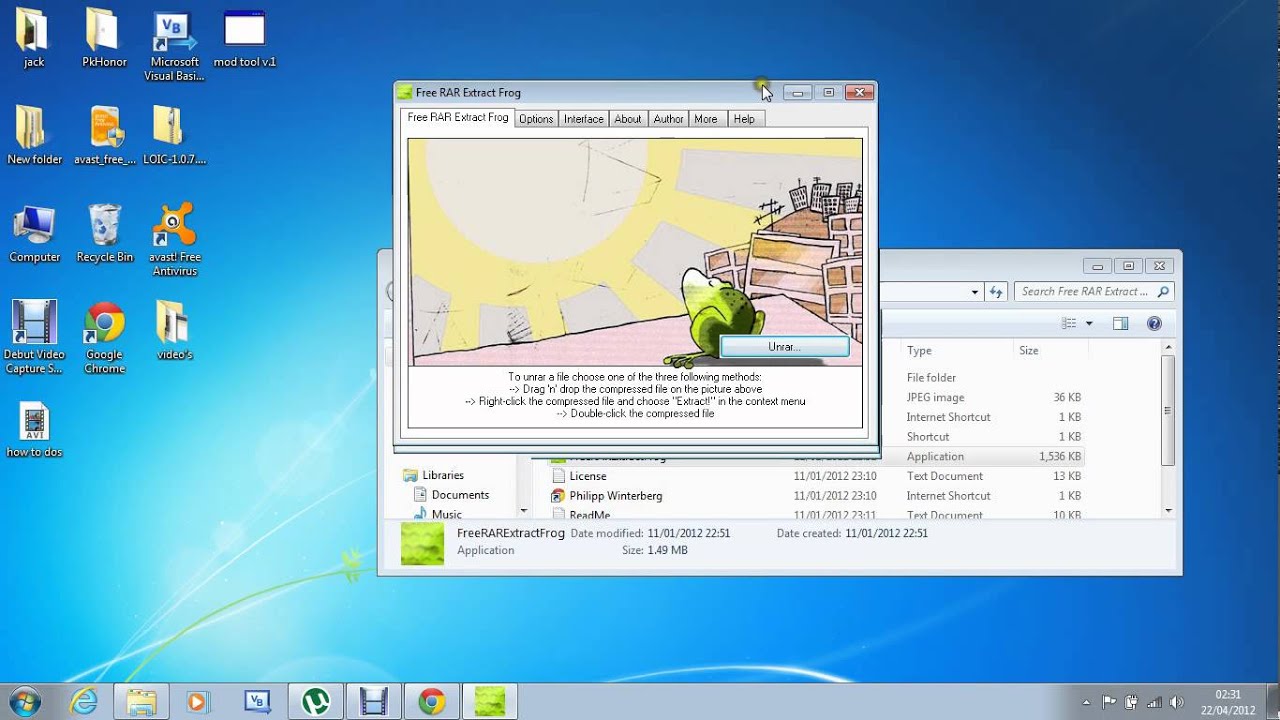
Task: Open the PkHonor desktop folder
Action: coord(104,38)
